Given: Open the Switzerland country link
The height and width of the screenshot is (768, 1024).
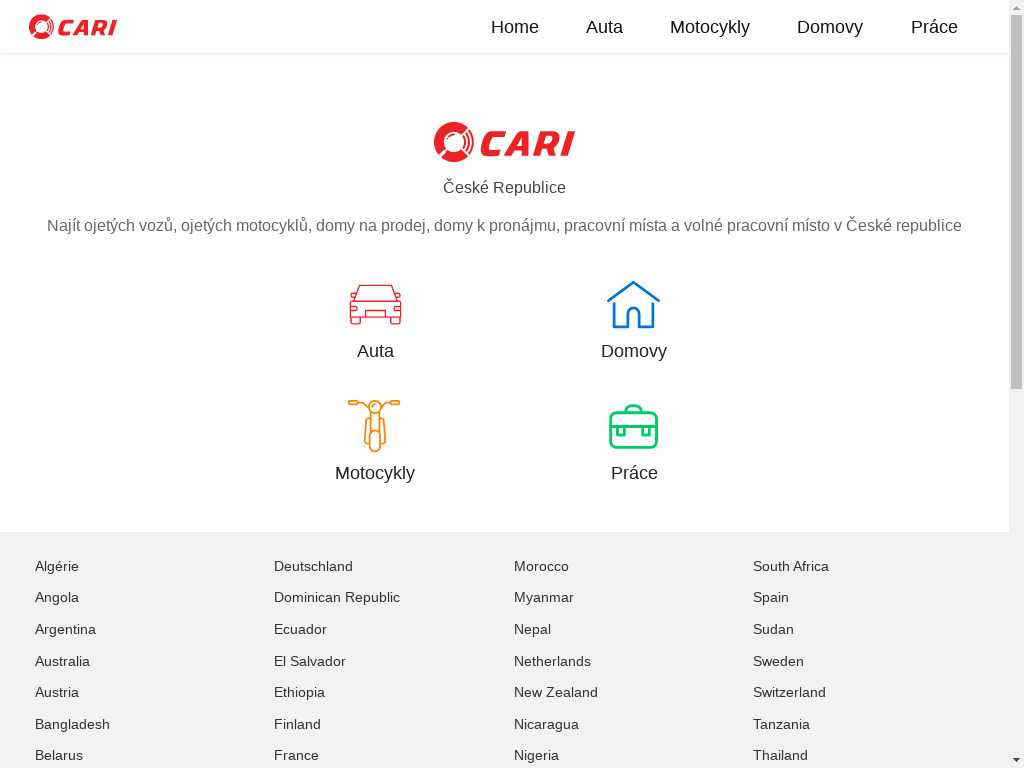Looking at the screenshot, I should pyautogui.click(x=790, y=692).
